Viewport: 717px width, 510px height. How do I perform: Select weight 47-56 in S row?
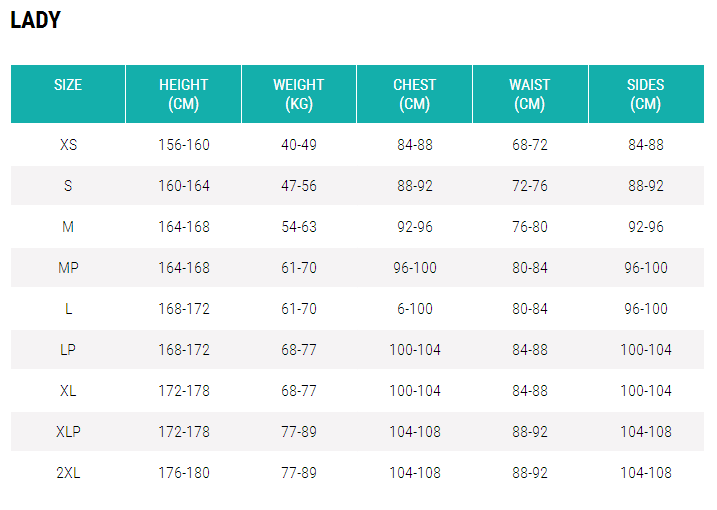click(x=299, y=186)
